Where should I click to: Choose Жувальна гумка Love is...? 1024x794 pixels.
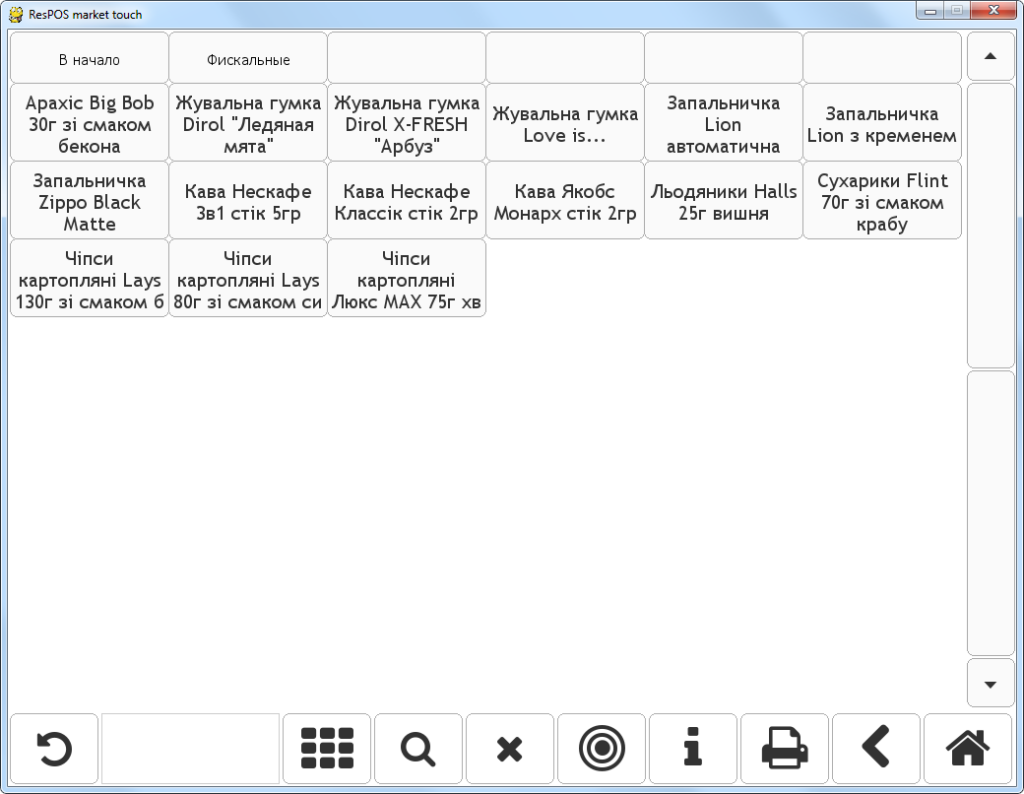pyautogui.click(x=565, y=123)
